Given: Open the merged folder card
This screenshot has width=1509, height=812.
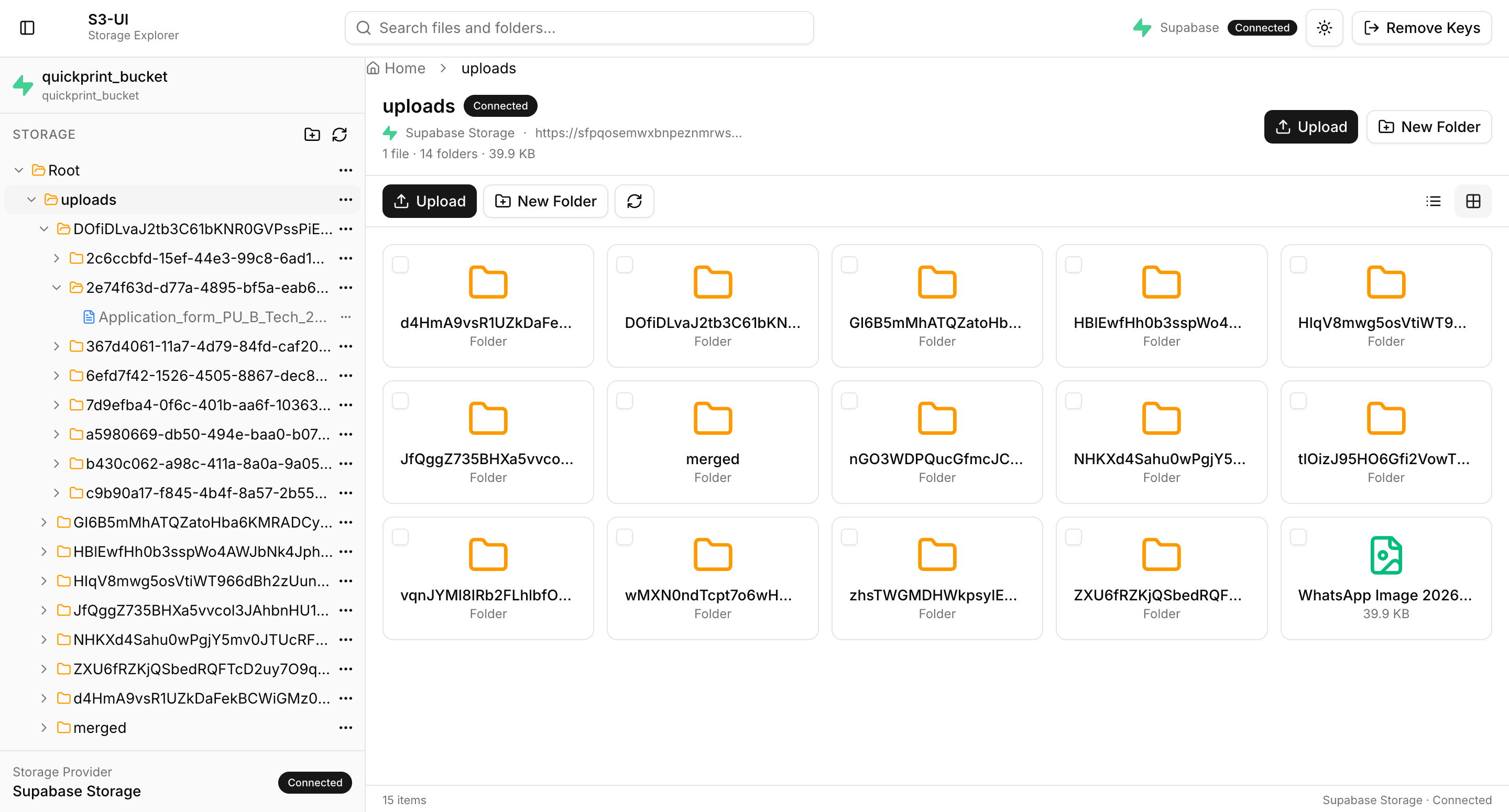Looking at the screenshot, I should tap(713, 442).
